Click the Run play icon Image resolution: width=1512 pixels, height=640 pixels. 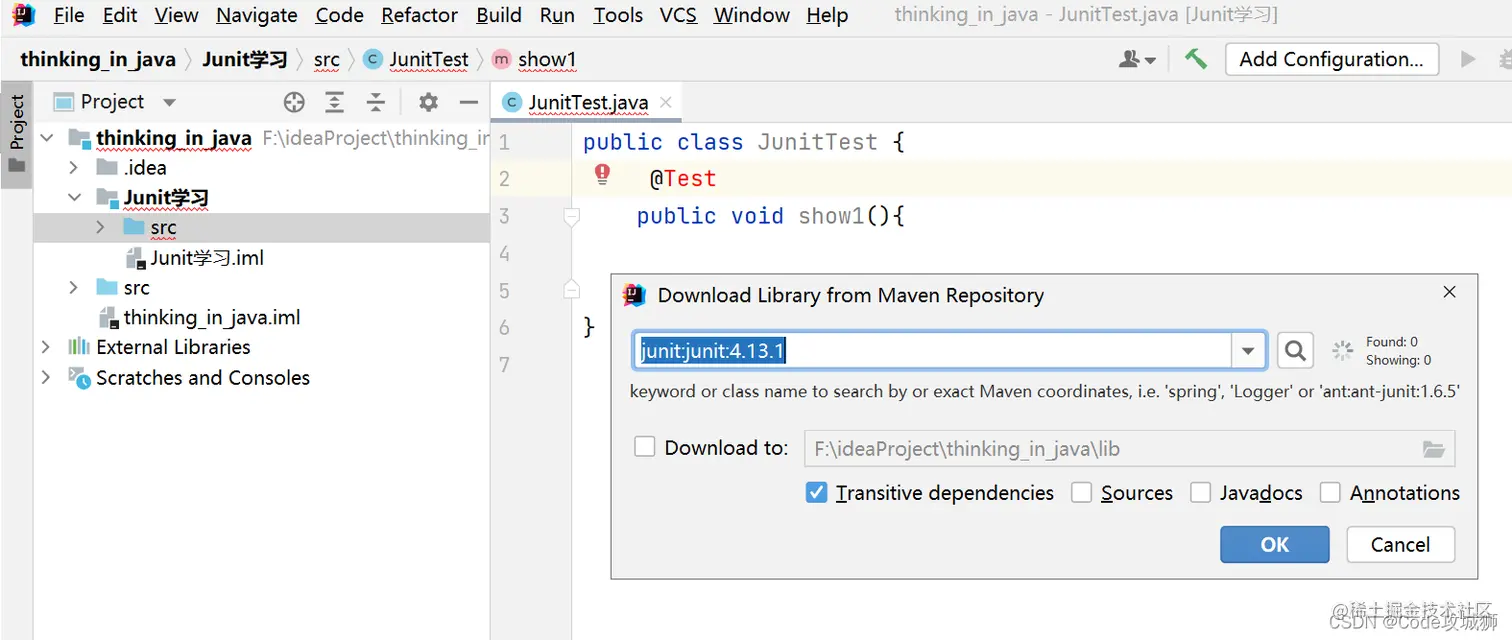point(1468,59)
